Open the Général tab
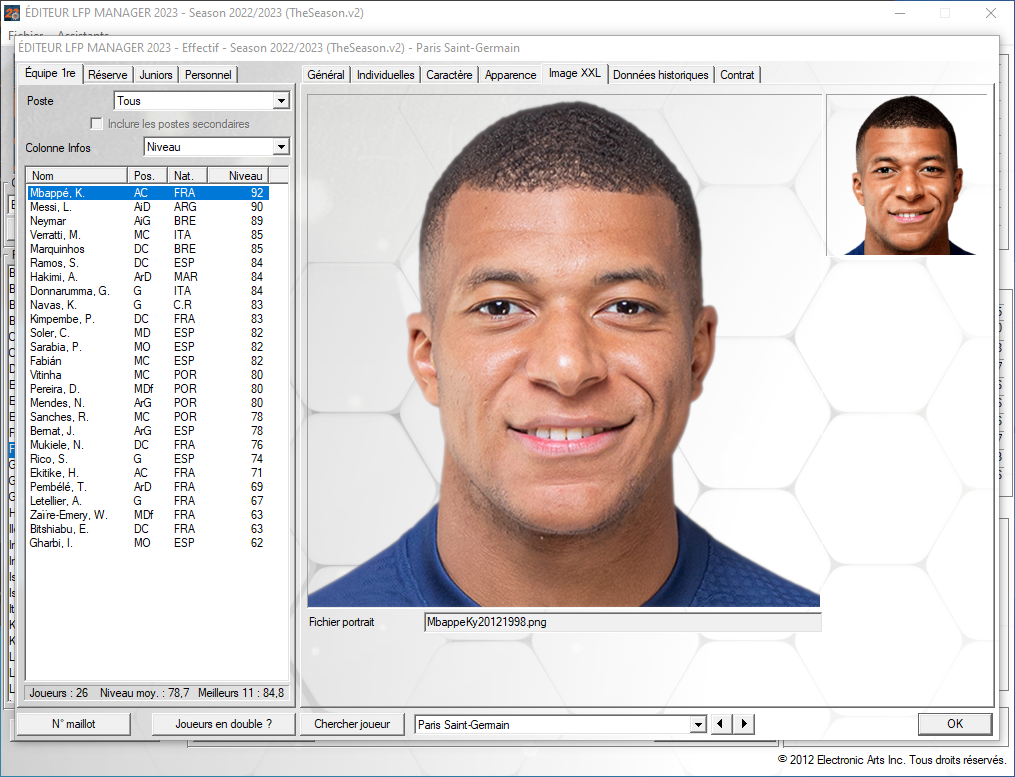The image size is (1015, 777). [x=326, y=74]
